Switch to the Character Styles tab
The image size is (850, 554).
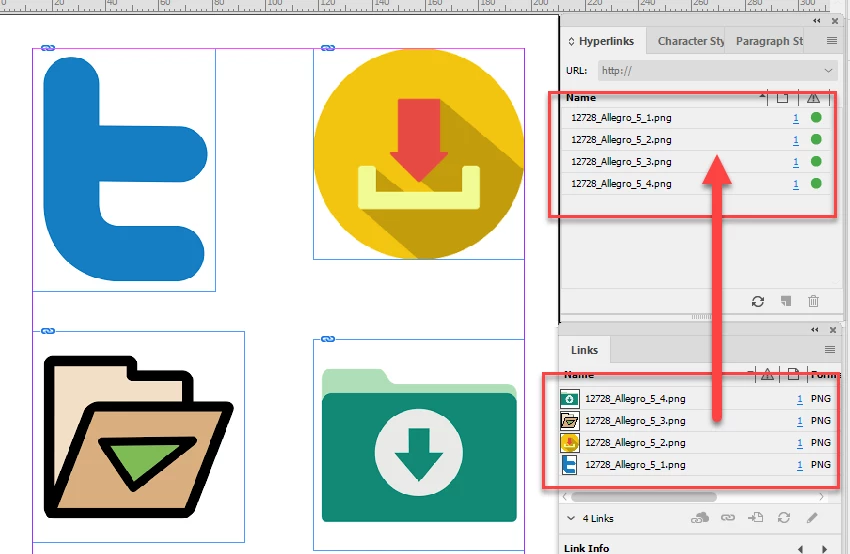pyautogui.click(x=691, y=41)
